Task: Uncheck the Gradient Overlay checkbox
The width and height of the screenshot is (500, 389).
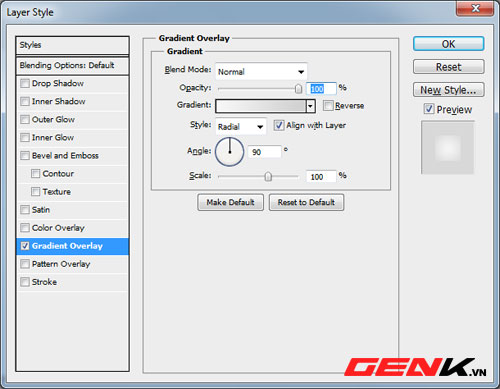Action: [x=25, y=246]
